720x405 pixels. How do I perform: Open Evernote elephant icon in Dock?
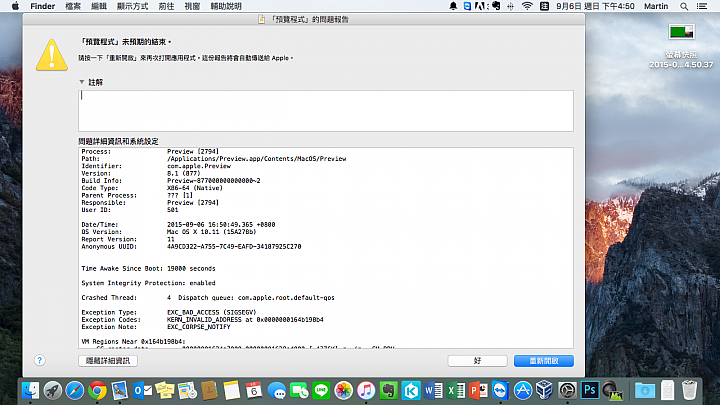[388, 391]
